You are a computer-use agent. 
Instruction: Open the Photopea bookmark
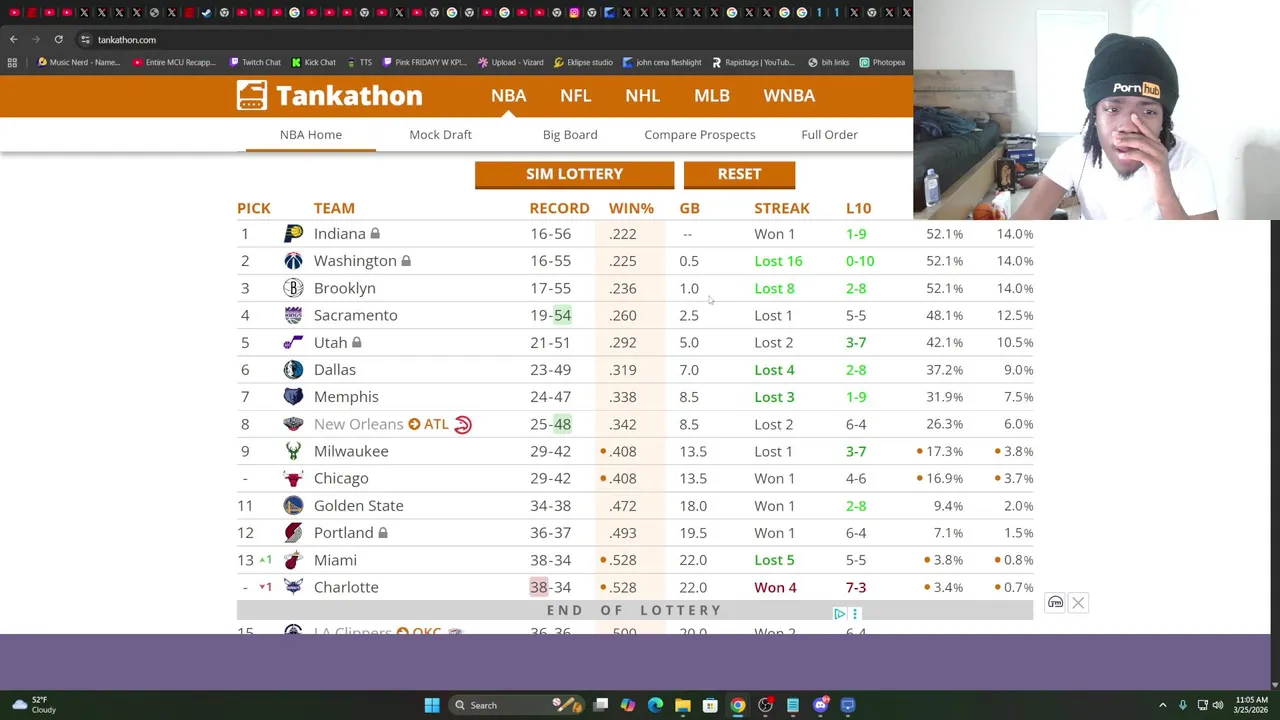tap(882, 62)
